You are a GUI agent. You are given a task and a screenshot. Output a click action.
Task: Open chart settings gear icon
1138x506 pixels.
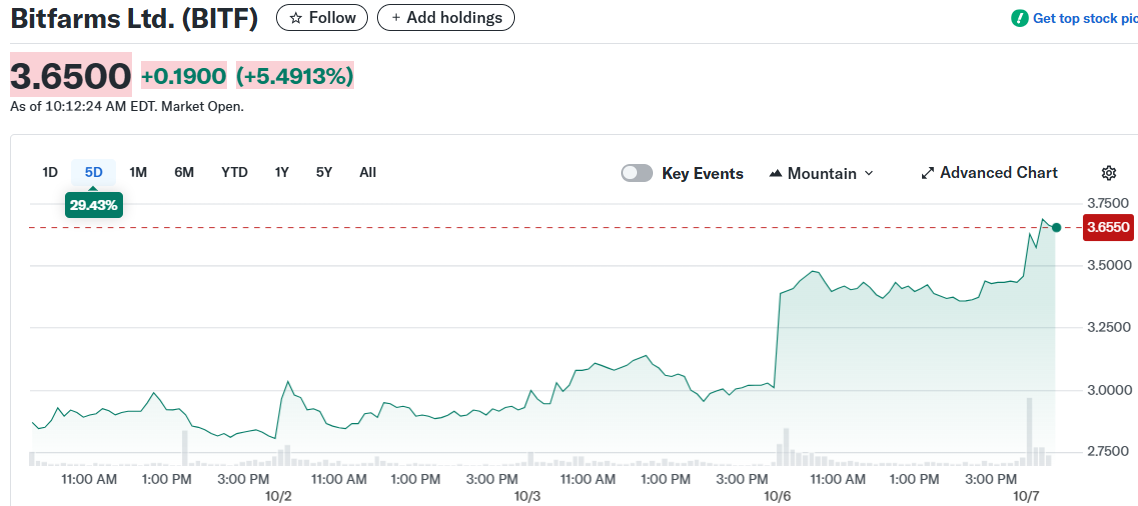[1108, 173]
